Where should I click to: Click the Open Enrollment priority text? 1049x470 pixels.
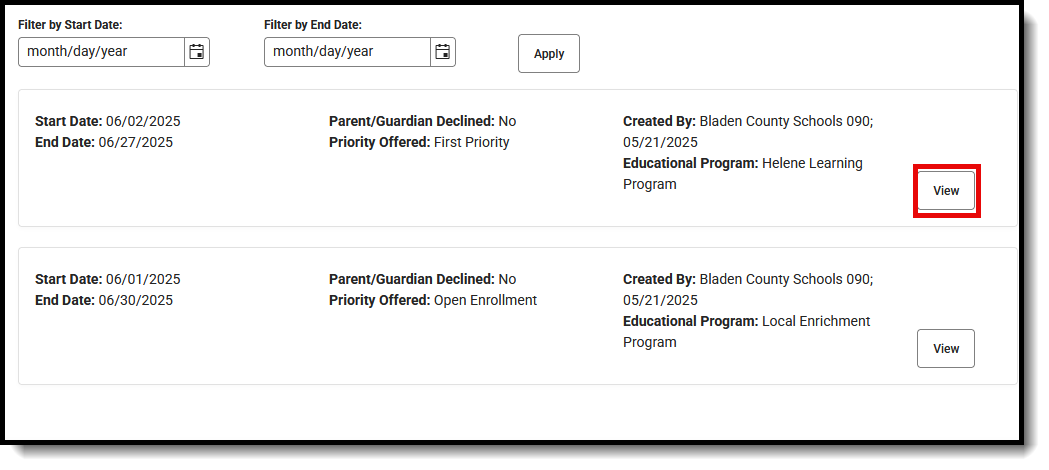485,300
